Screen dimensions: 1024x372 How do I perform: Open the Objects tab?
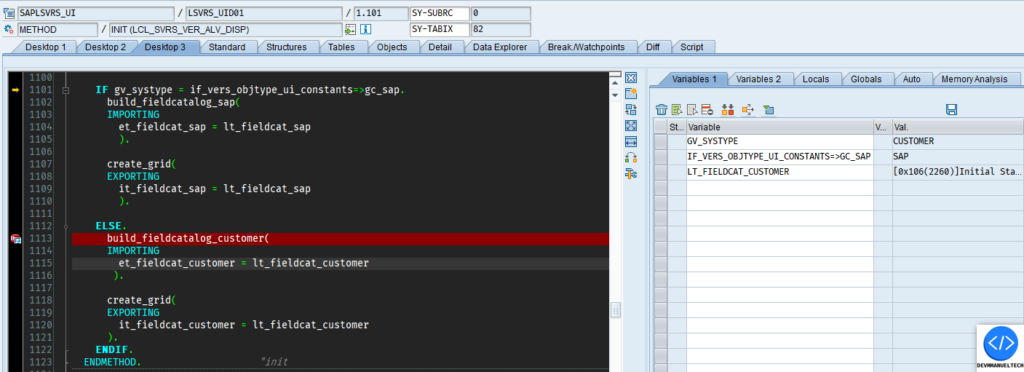point(392,47)
